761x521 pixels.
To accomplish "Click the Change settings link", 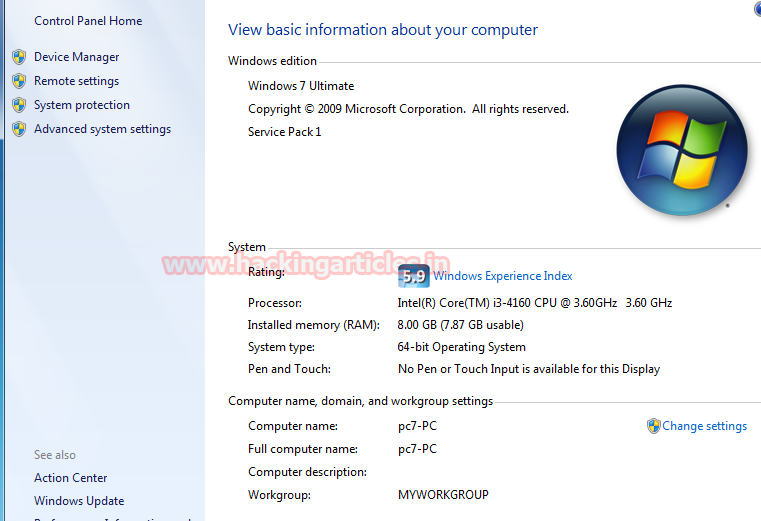I will (x=704, y=426).
